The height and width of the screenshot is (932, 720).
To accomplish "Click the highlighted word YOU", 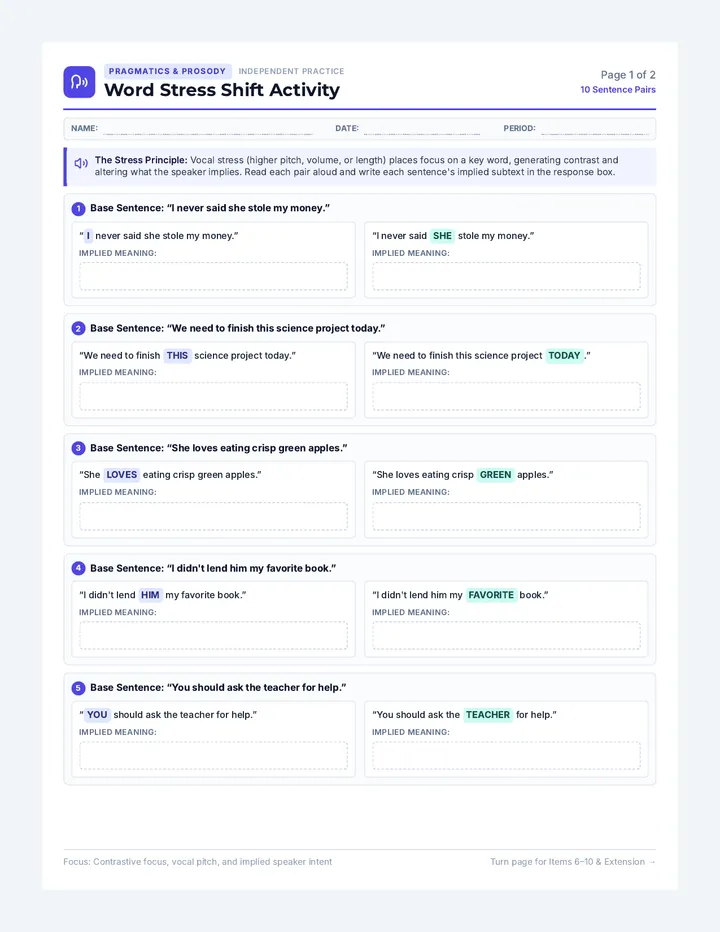I will 97,715.
